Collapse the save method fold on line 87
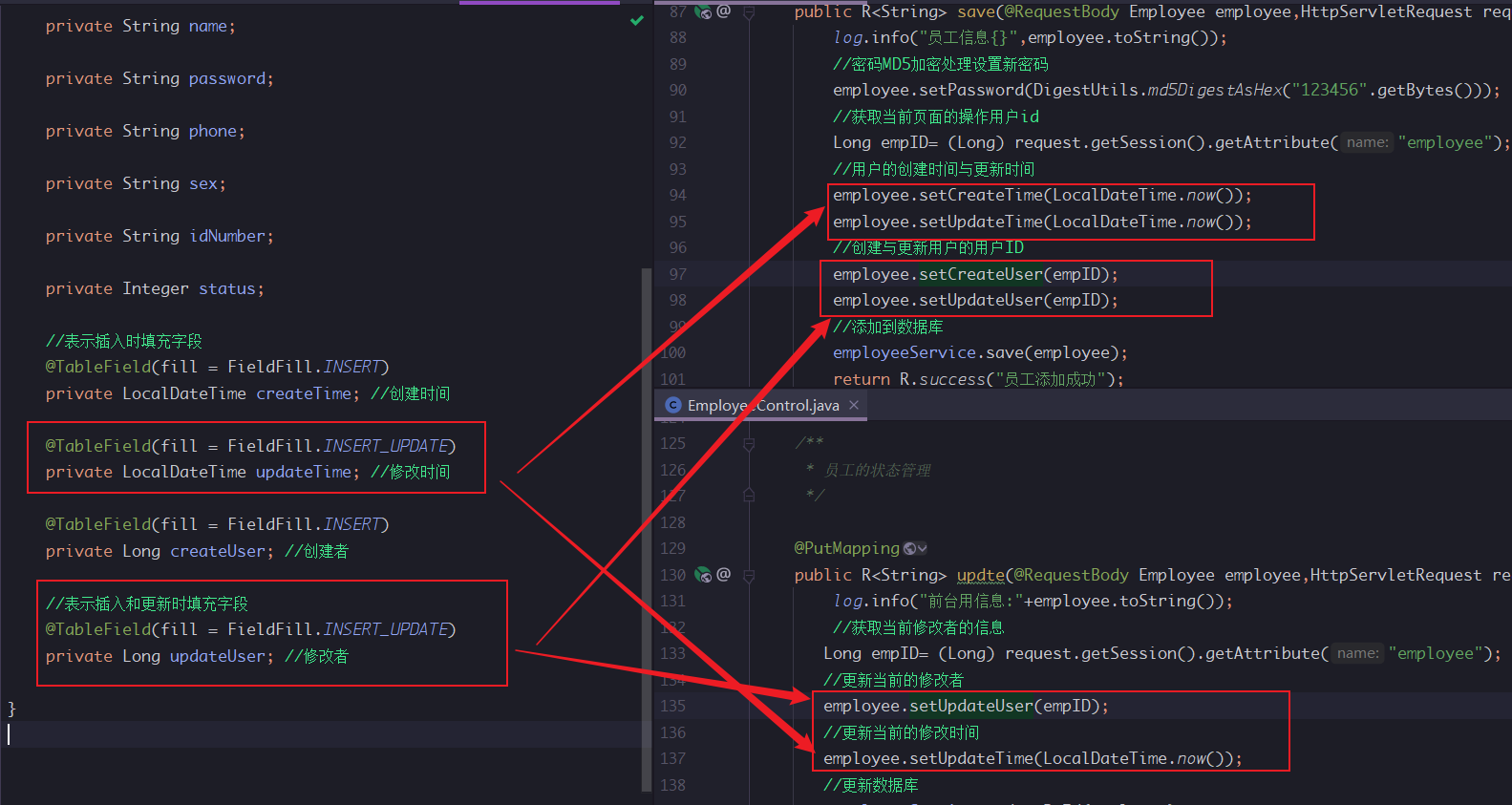This screenshot has height=805, width=1512. pyautogui.click(x=749, y=11)
